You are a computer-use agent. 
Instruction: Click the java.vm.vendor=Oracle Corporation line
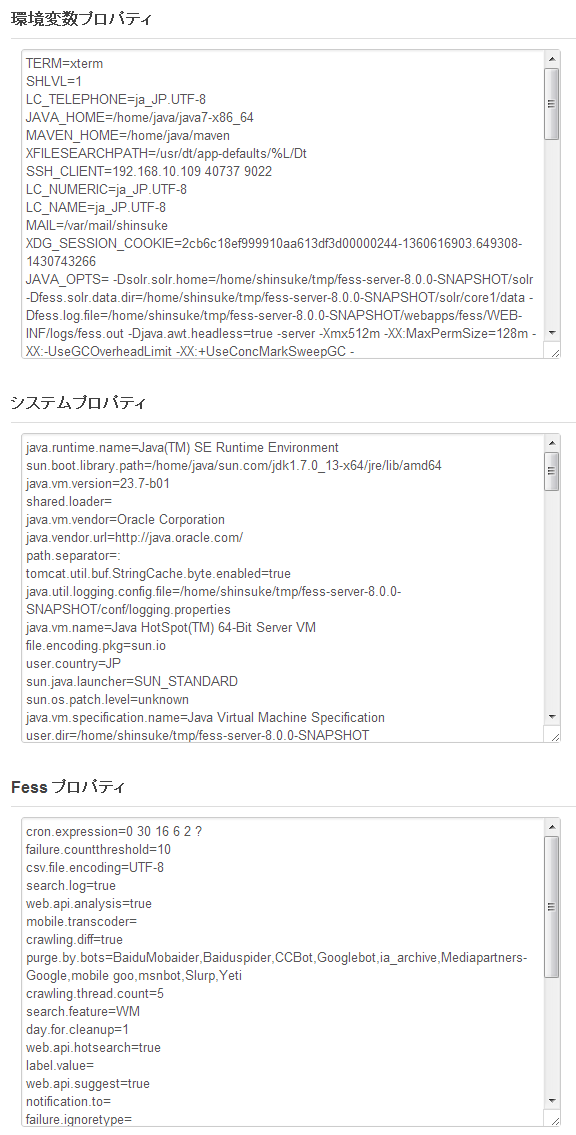(x=125, y=520)
